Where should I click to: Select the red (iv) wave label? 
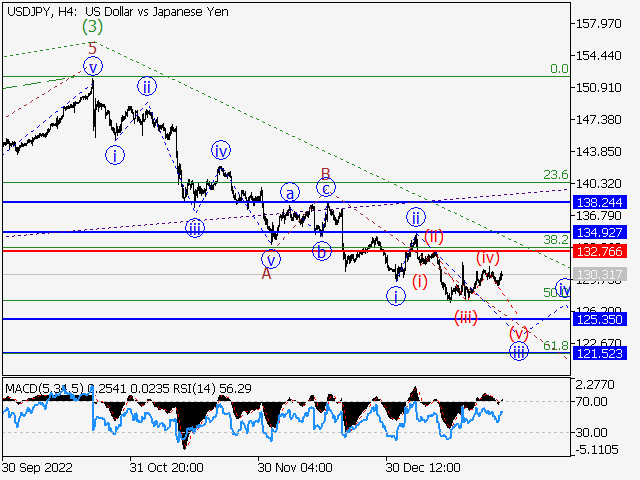(488, 258)
